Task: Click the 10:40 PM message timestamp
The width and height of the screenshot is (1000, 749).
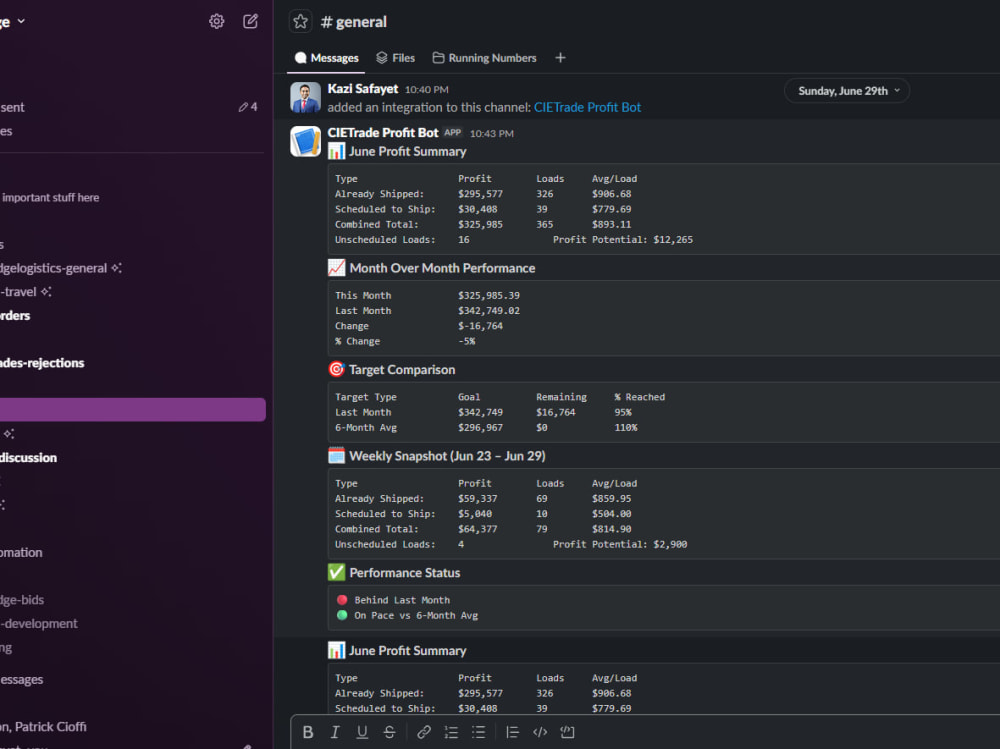Action: click(x=427, y=90)
